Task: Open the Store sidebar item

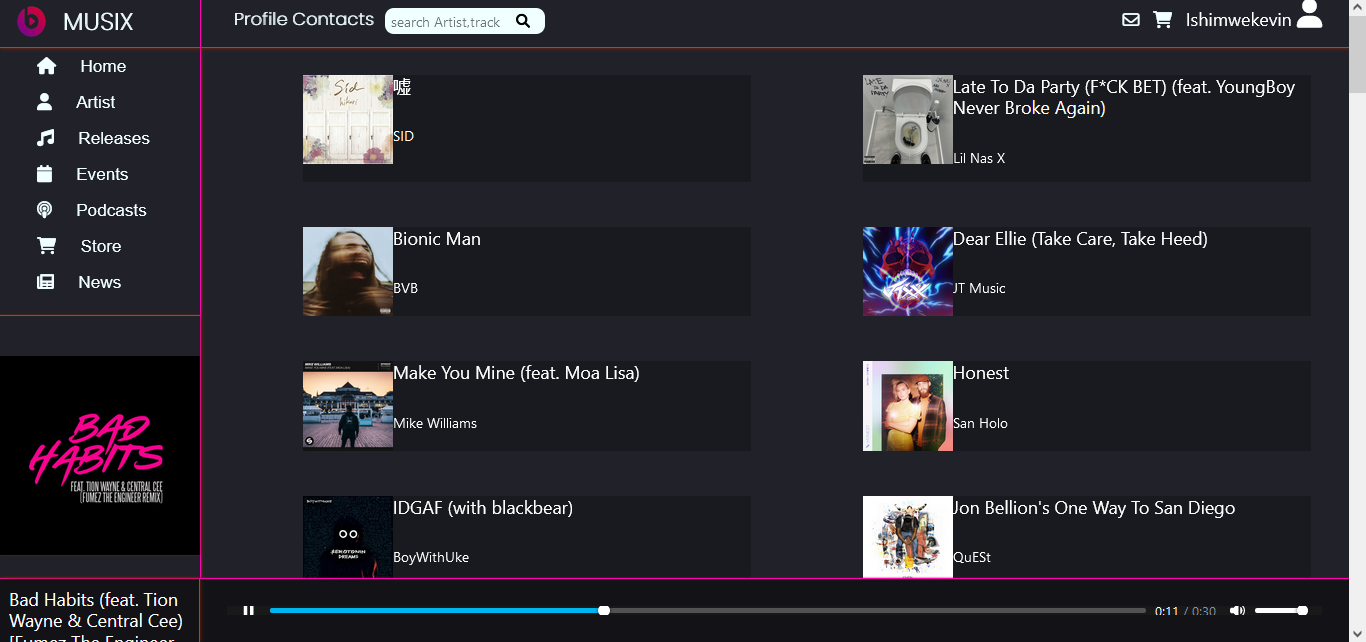Action: (101, 246)
